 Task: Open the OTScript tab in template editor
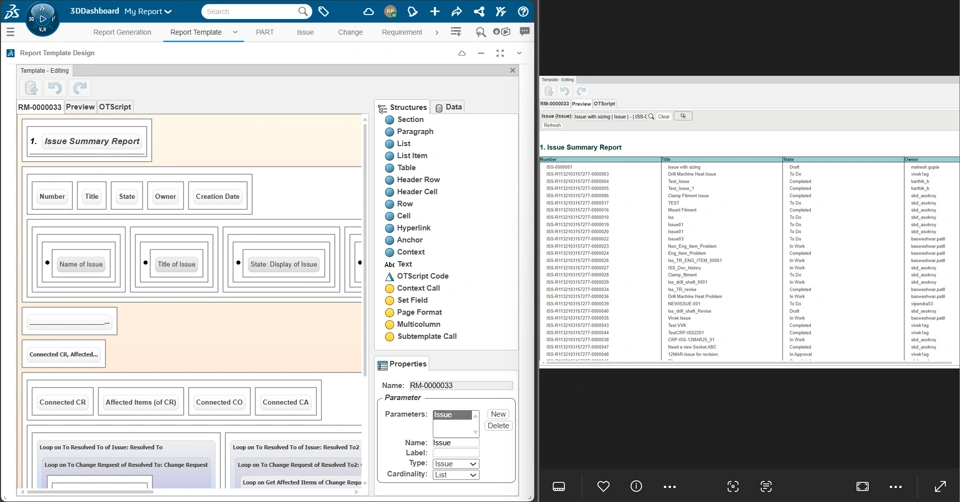(115, 107)
